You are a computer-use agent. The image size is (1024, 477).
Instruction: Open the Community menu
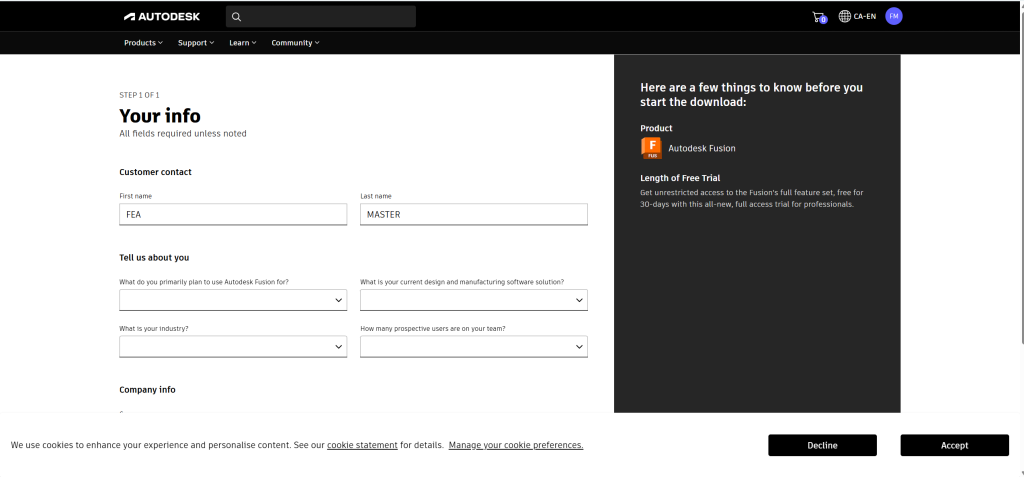pyautogui.click(x=295, y=43)
